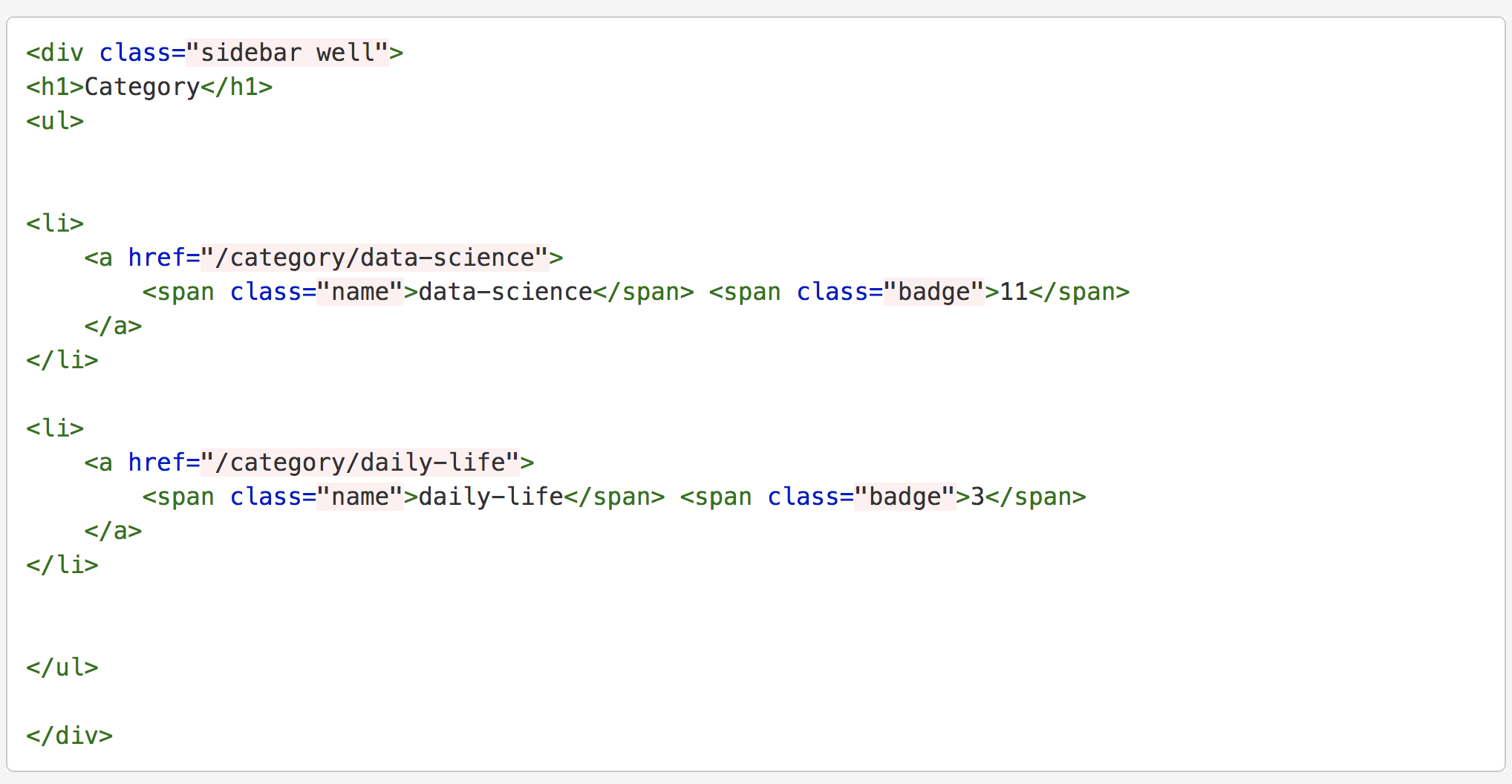The image size is (1512, 784).
Task: Click the data-science span text
Action: pyautogui.click(x=505, y=292)
